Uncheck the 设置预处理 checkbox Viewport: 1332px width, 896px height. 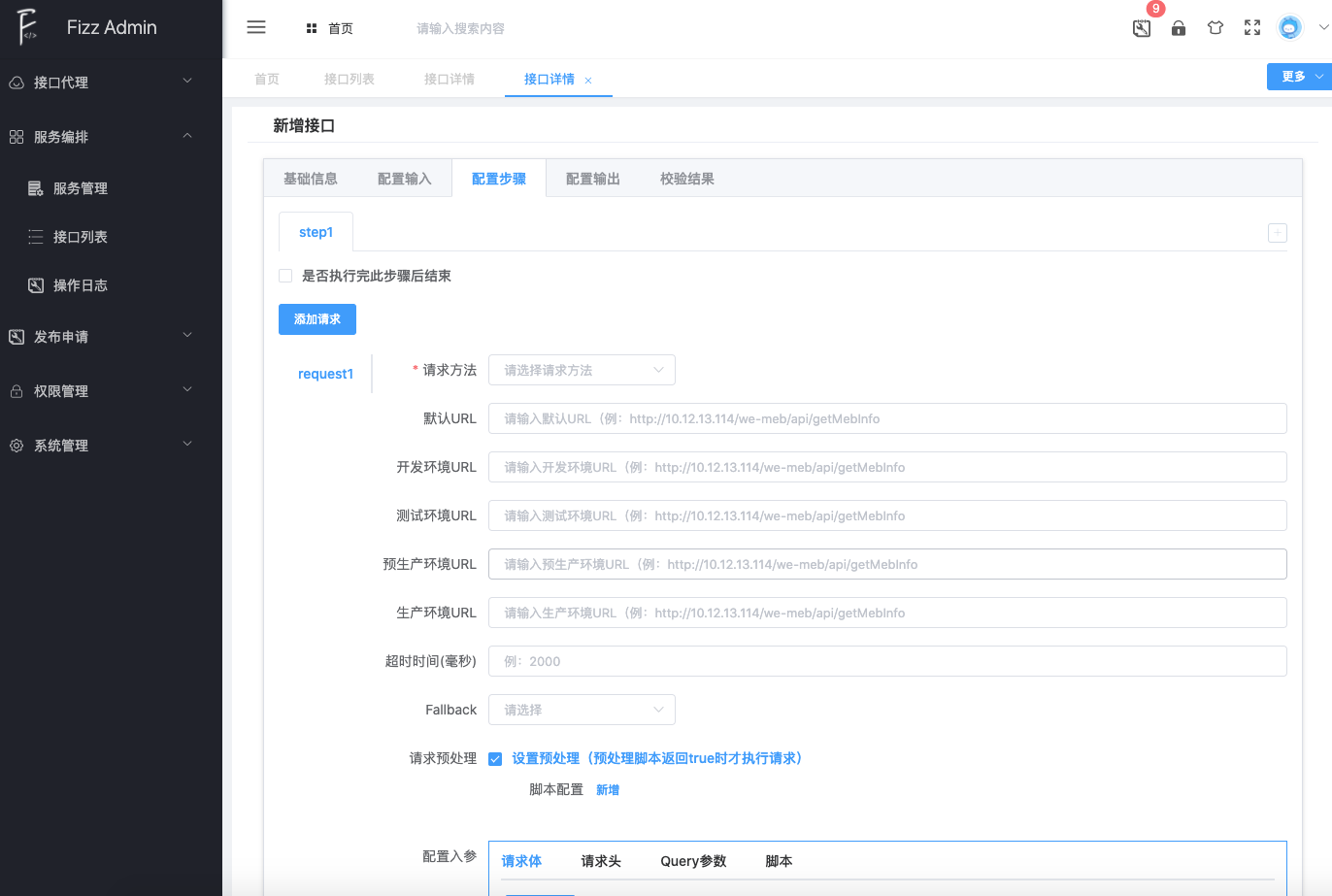point(495,759)
